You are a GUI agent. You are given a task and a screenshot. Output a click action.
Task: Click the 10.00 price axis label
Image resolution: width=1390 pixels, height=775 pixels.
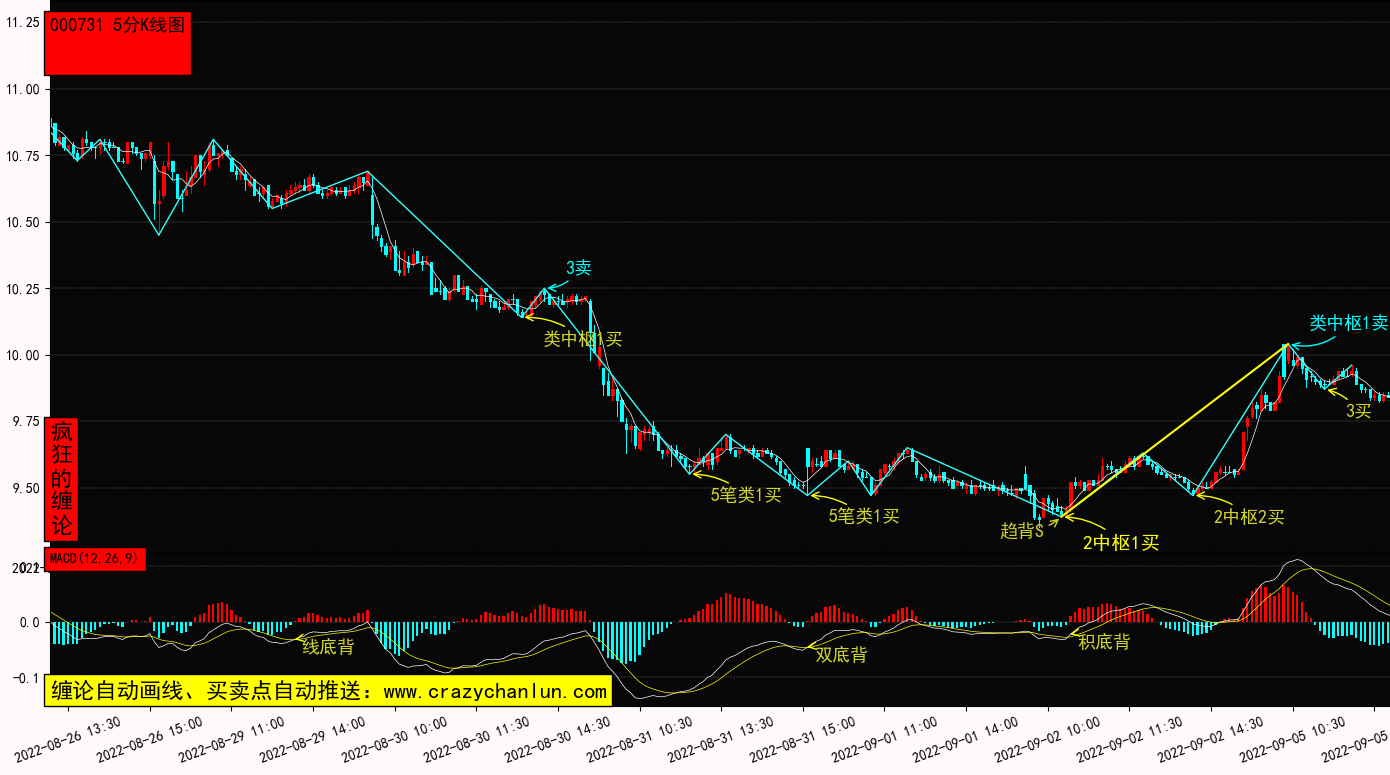coord(23,355)
